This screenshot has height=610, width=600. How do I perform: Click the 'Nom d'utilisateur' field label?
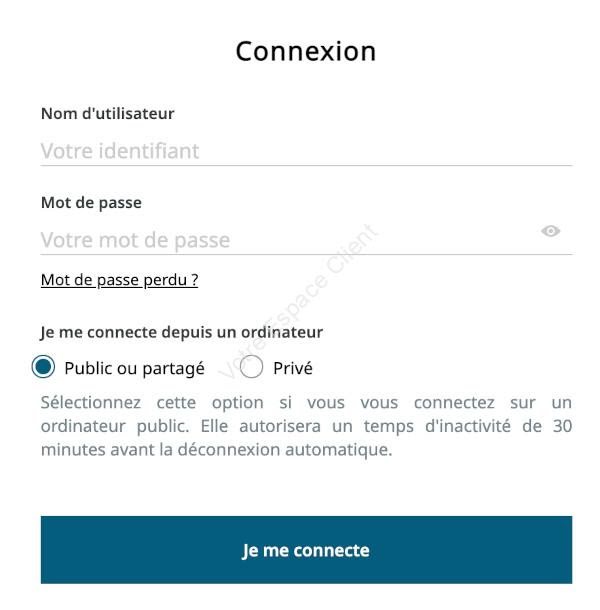(x=107, y=114)
